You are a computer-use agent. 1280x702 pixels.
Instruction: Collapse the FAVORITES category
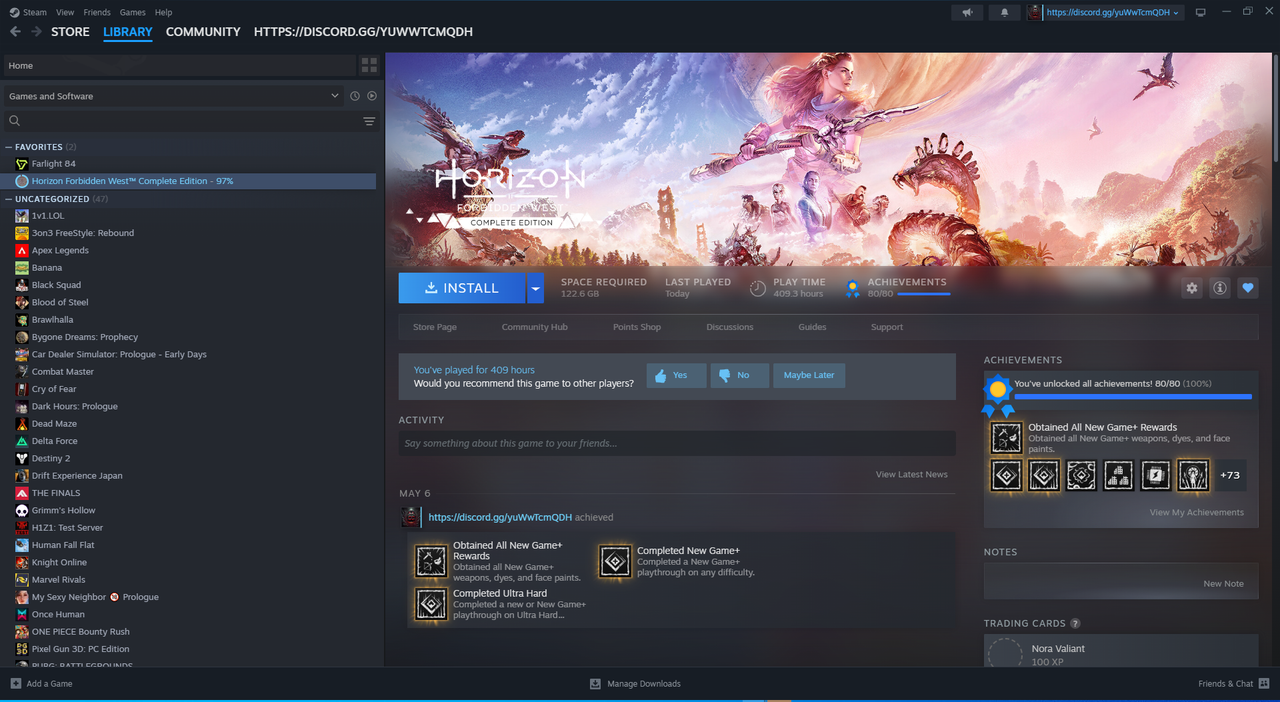point(9,147)
